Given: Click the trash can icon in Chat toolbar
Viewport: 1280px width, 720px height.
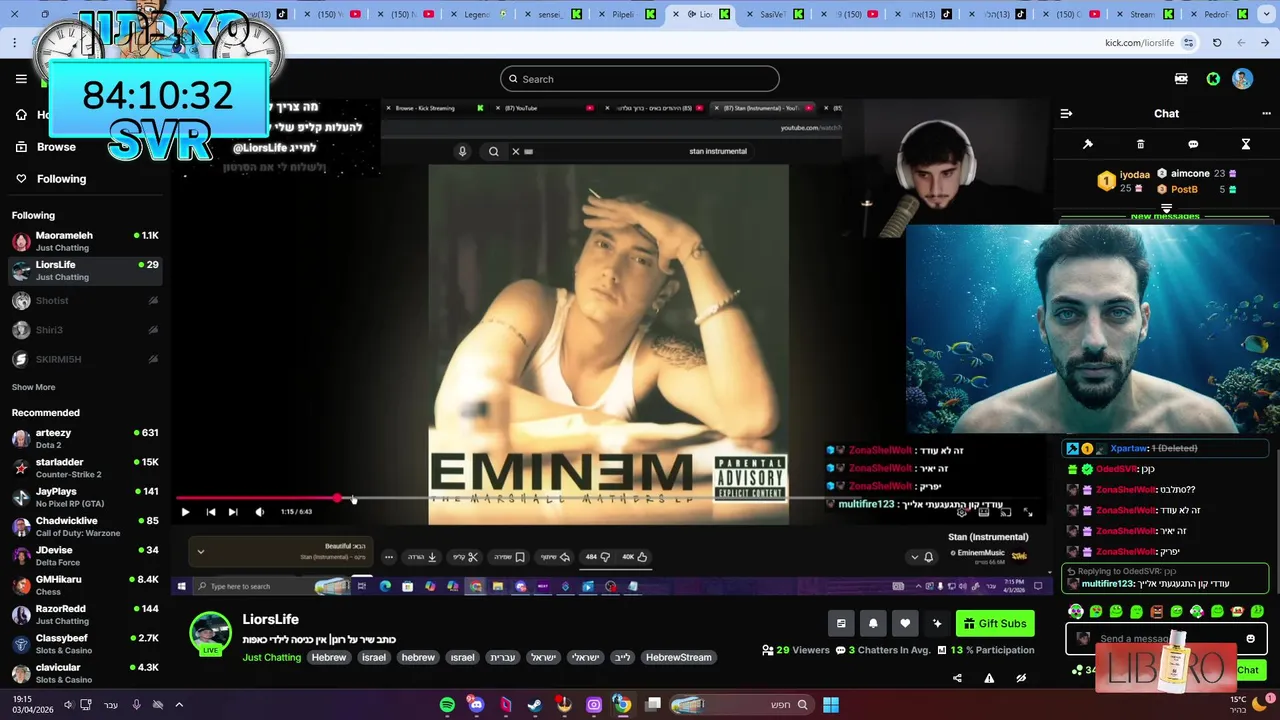Looking at the screenshot, I should tap(1140, 144).
